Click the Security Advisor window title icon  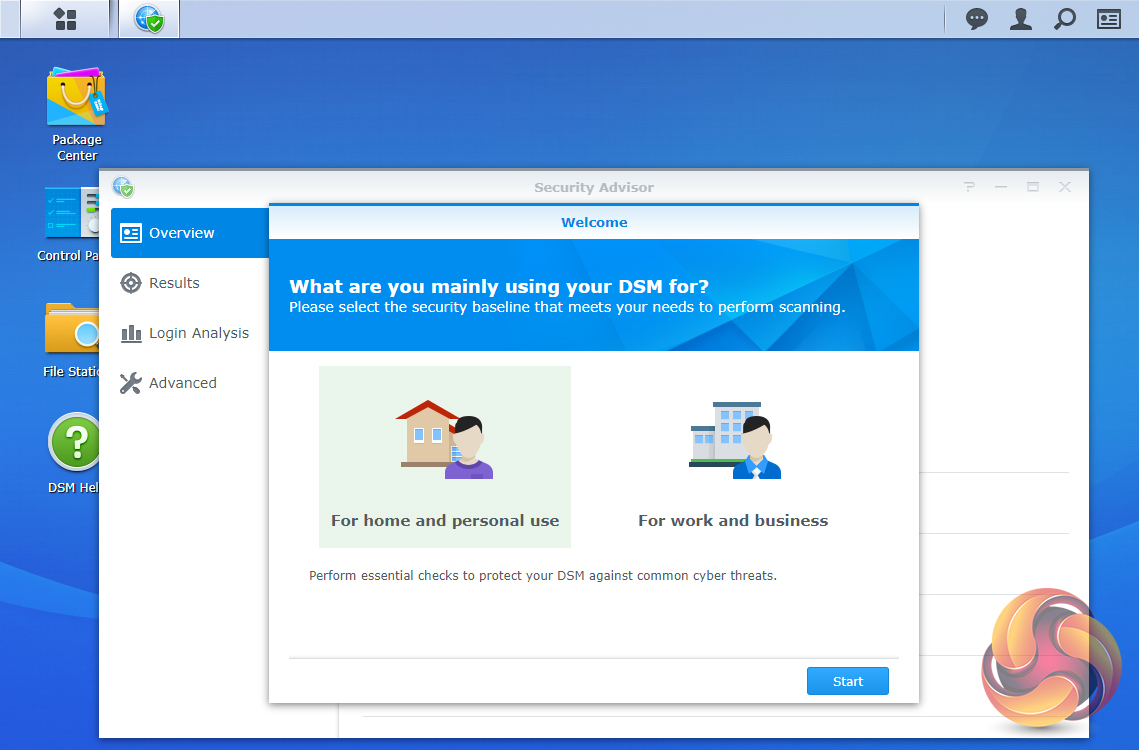coord(123,187)
